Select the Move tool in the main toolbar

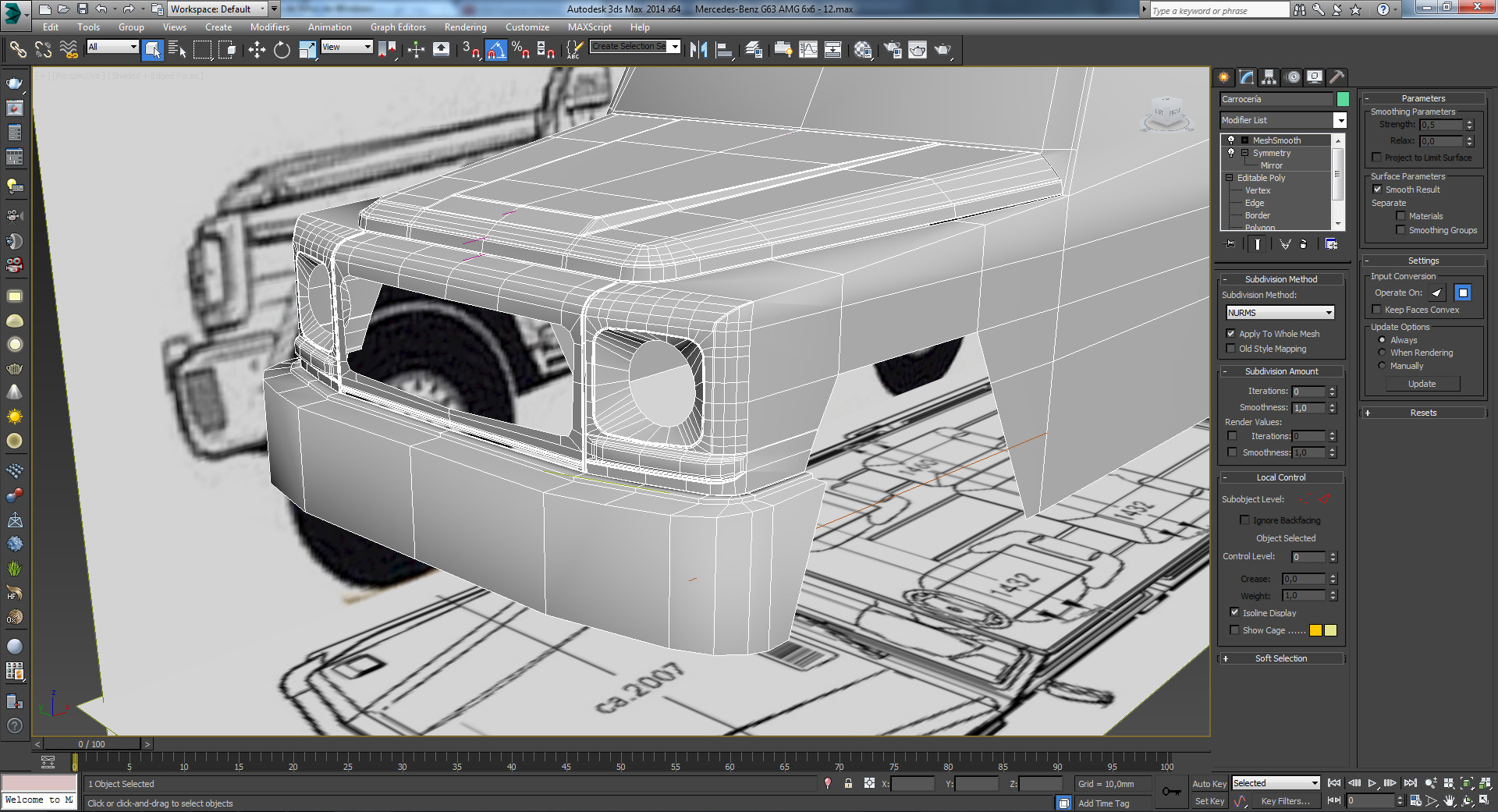pos(257,50)
